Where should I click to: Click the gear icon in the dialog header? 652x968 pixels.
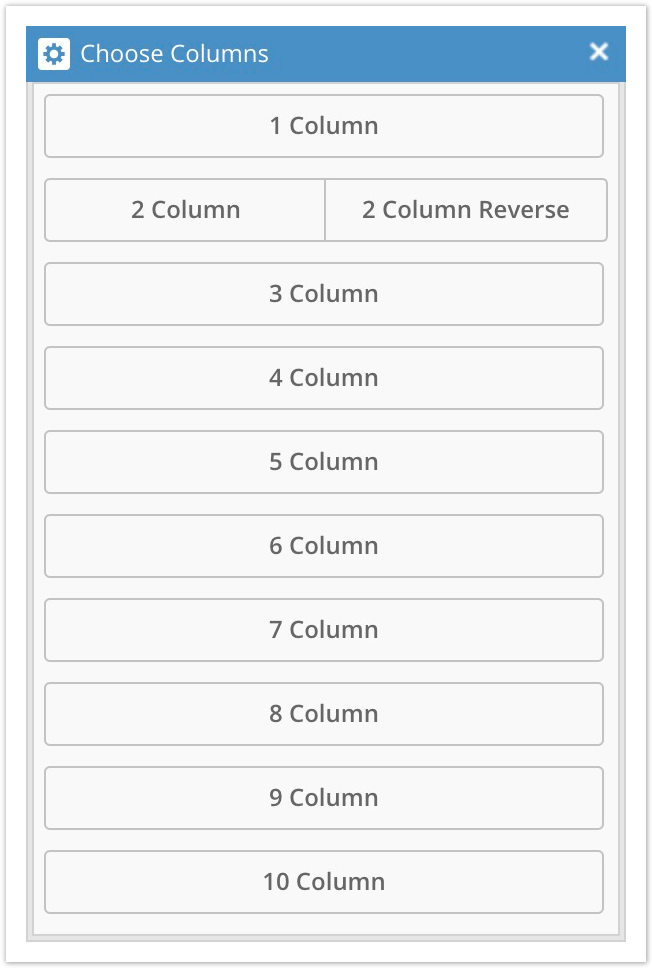[x=53, y=54]
